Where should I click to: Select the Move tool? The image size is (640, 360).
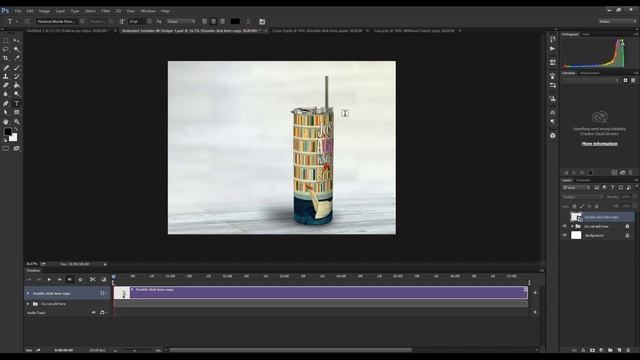tap(16, 40)
